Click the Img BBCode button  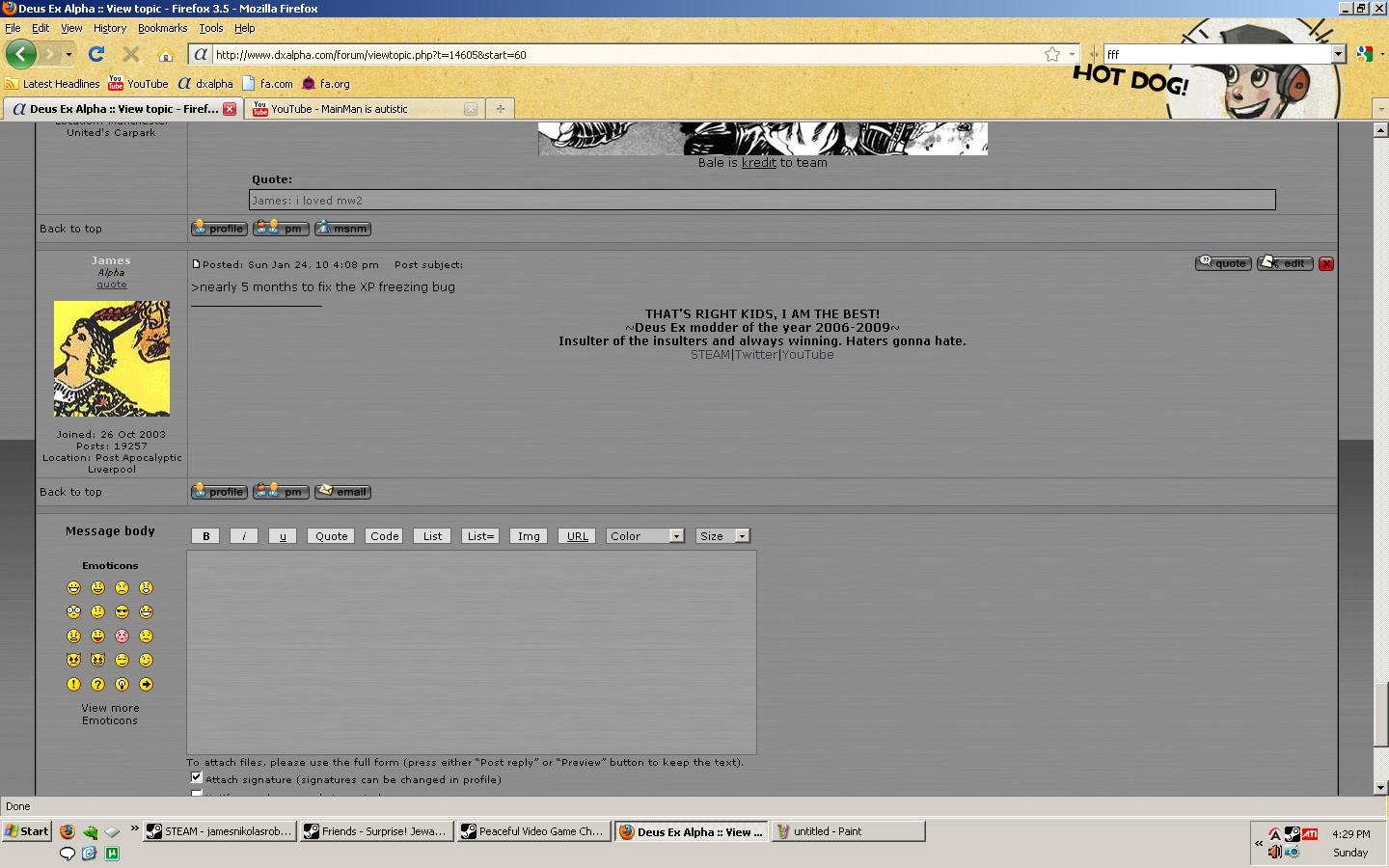(x=529, y=536)
